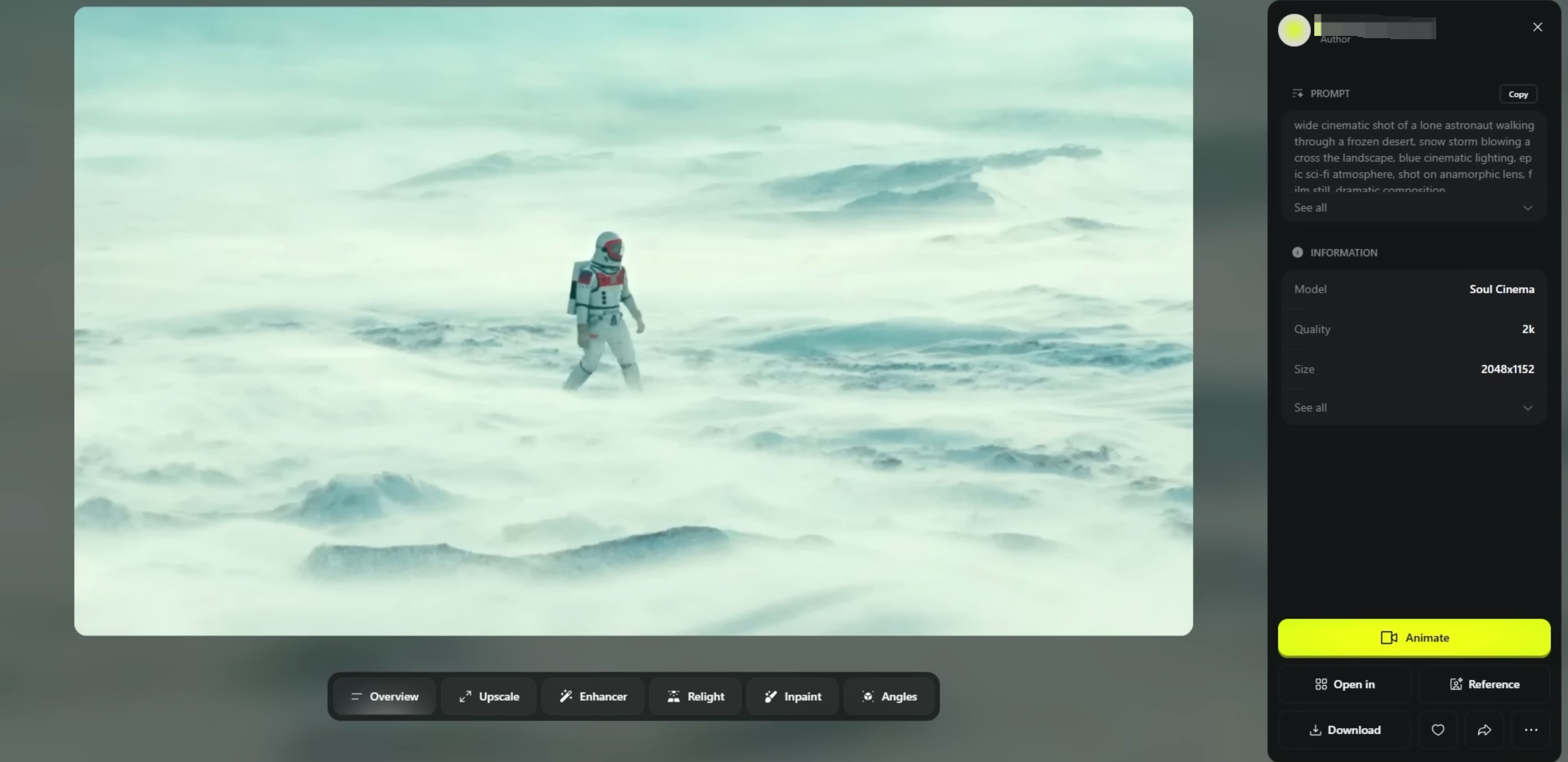Image resolution: width=1568 pixels, height=762 pixels.
Task: Copy the prompt text
Action: tap(1517, 94)
